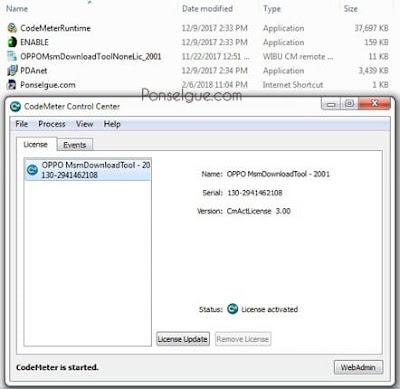
Task: Click the name value OPPO MsmDownloadTool - 2001
Action: (278, 174)
